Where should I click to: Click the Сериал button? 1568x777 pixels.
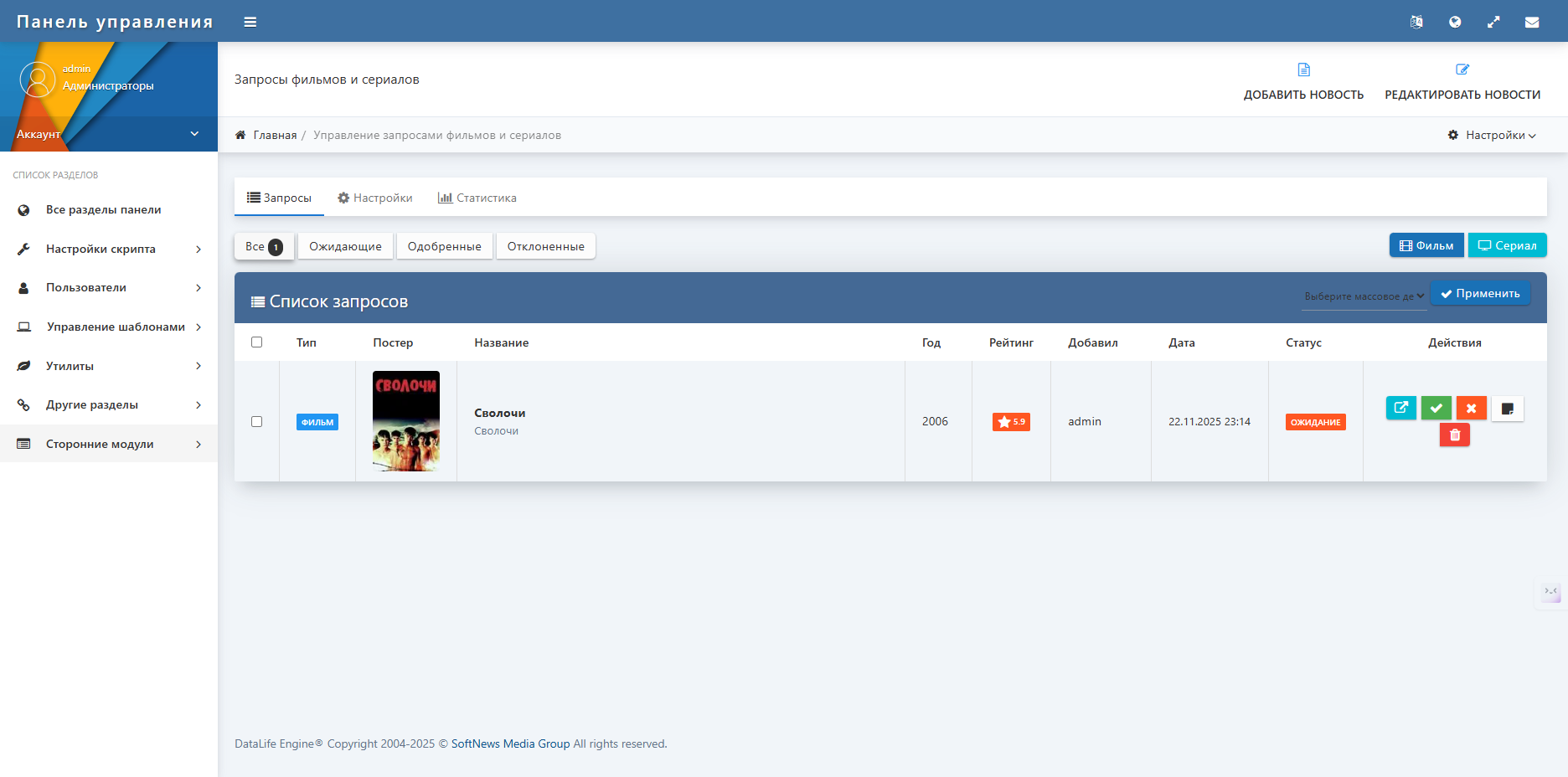(1507, 245)
